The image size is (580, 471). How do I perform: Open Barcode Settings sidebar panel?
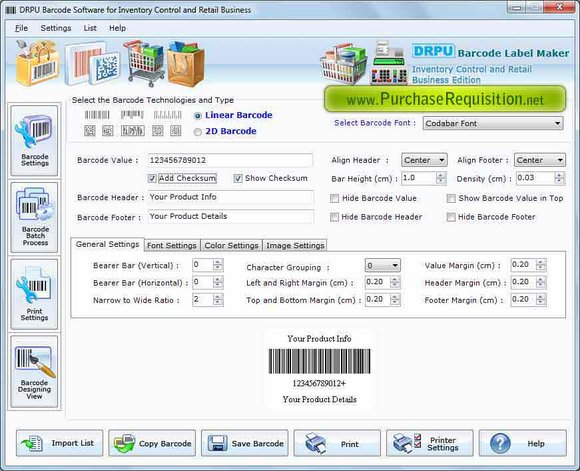[34, 141]
